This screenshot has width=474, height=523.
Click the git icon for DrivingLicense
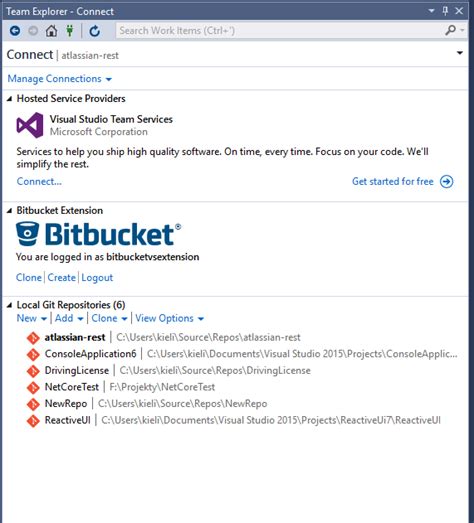33,371
